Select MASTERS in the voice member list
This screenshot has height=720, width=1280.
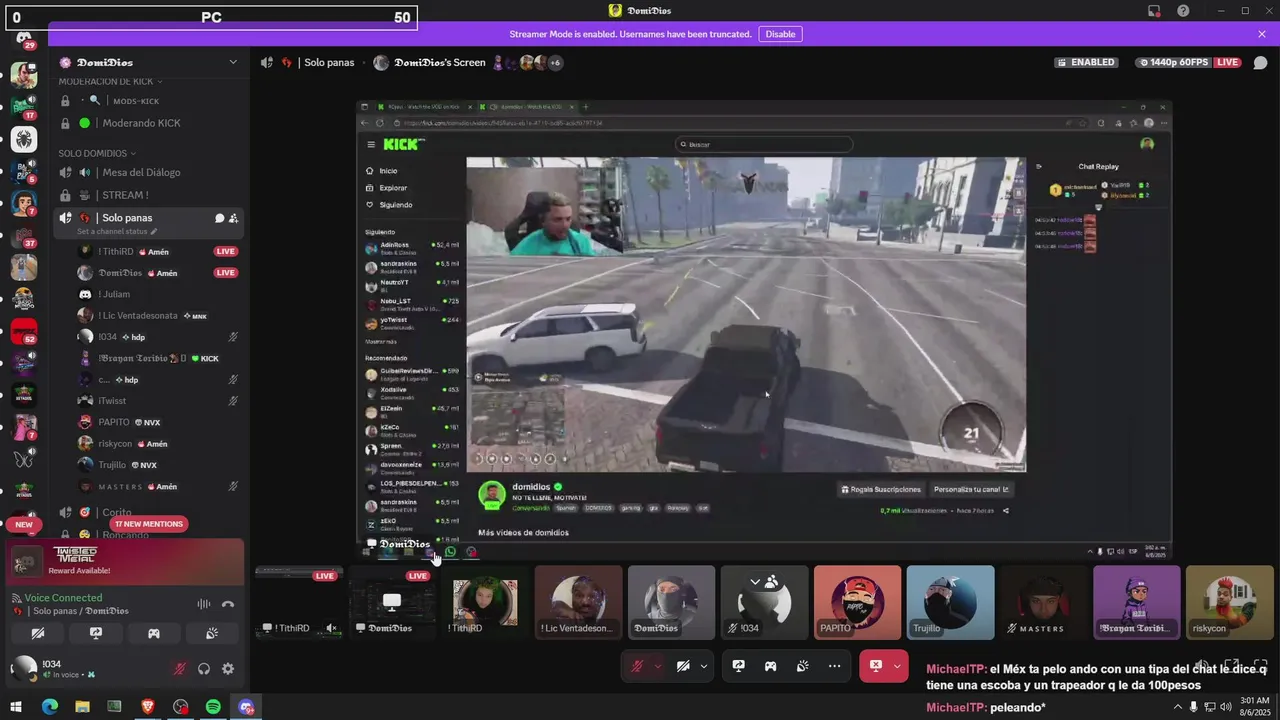(x=158, y=487)
